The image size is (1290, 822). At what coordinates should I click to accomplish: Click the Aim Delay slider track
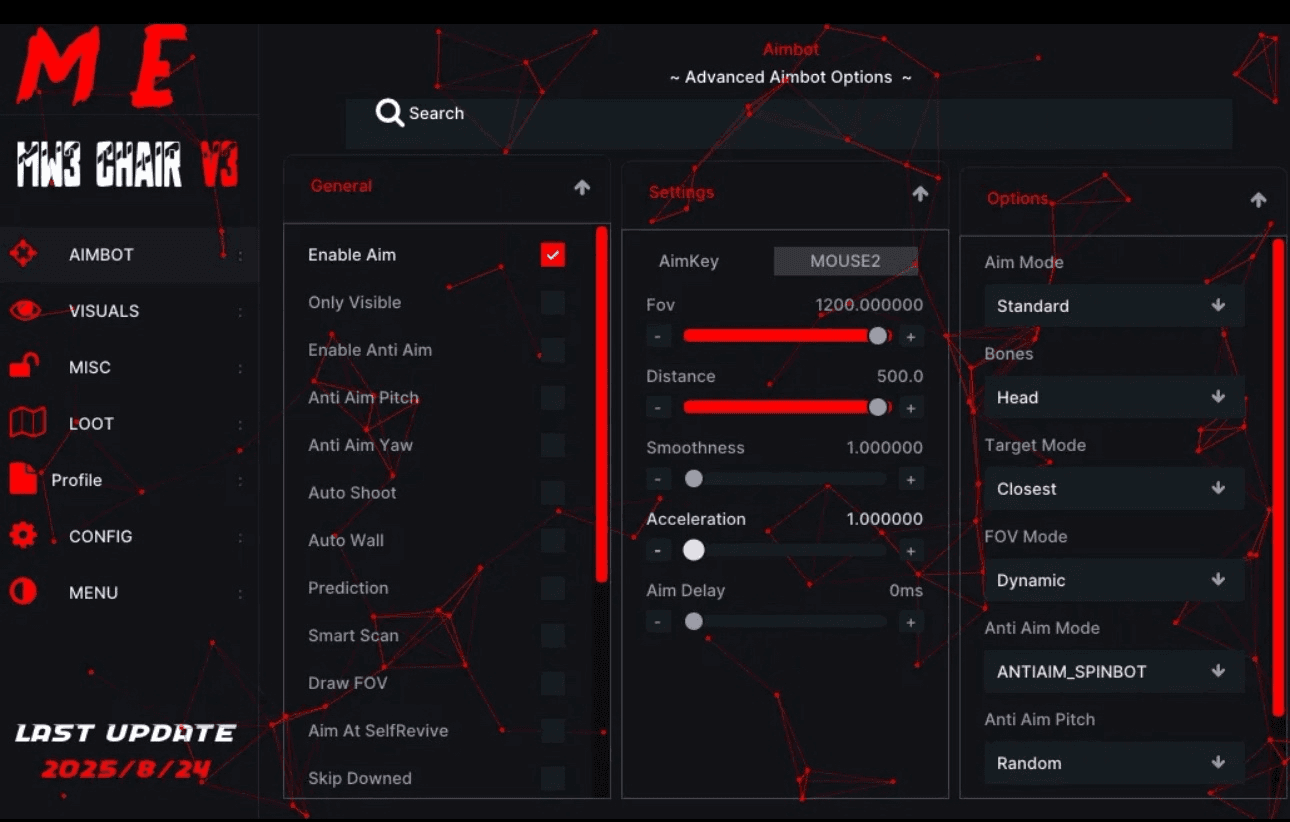click(786, 622)
